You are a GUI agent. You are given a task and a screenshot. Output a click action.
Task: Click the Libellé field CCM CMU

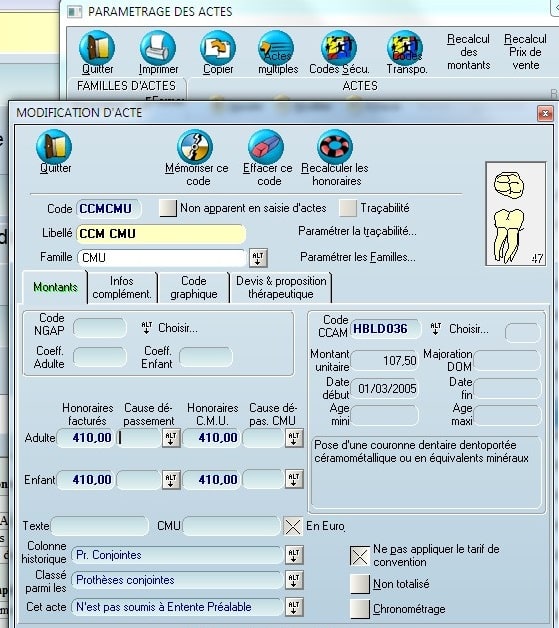click(161, 233)
